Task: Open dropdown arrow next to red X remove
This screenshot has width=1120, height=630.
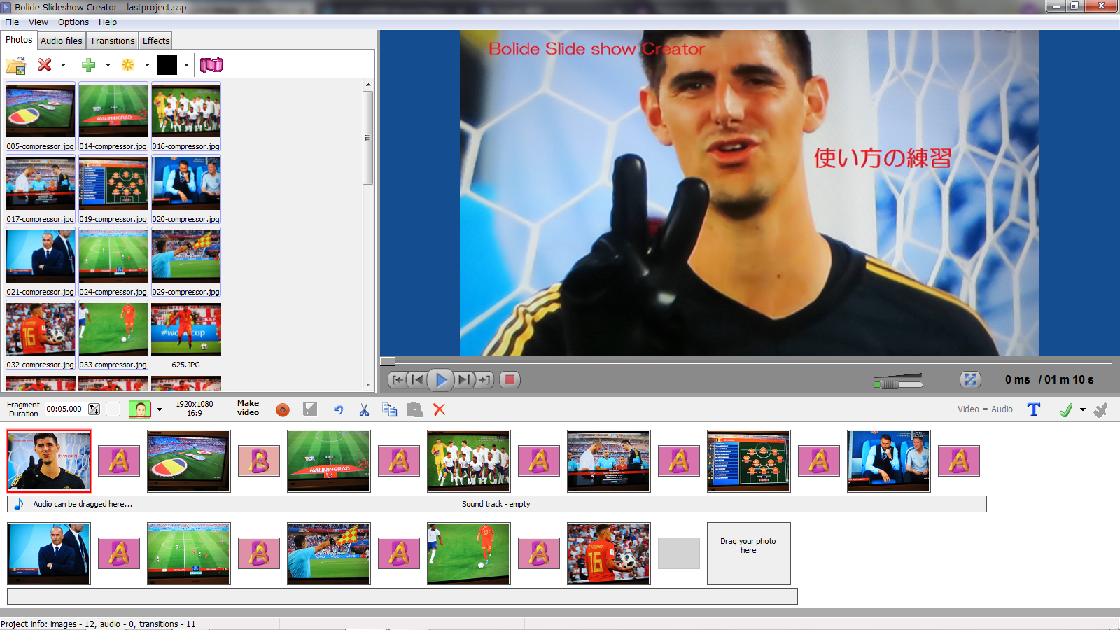Action: (63, 65)
